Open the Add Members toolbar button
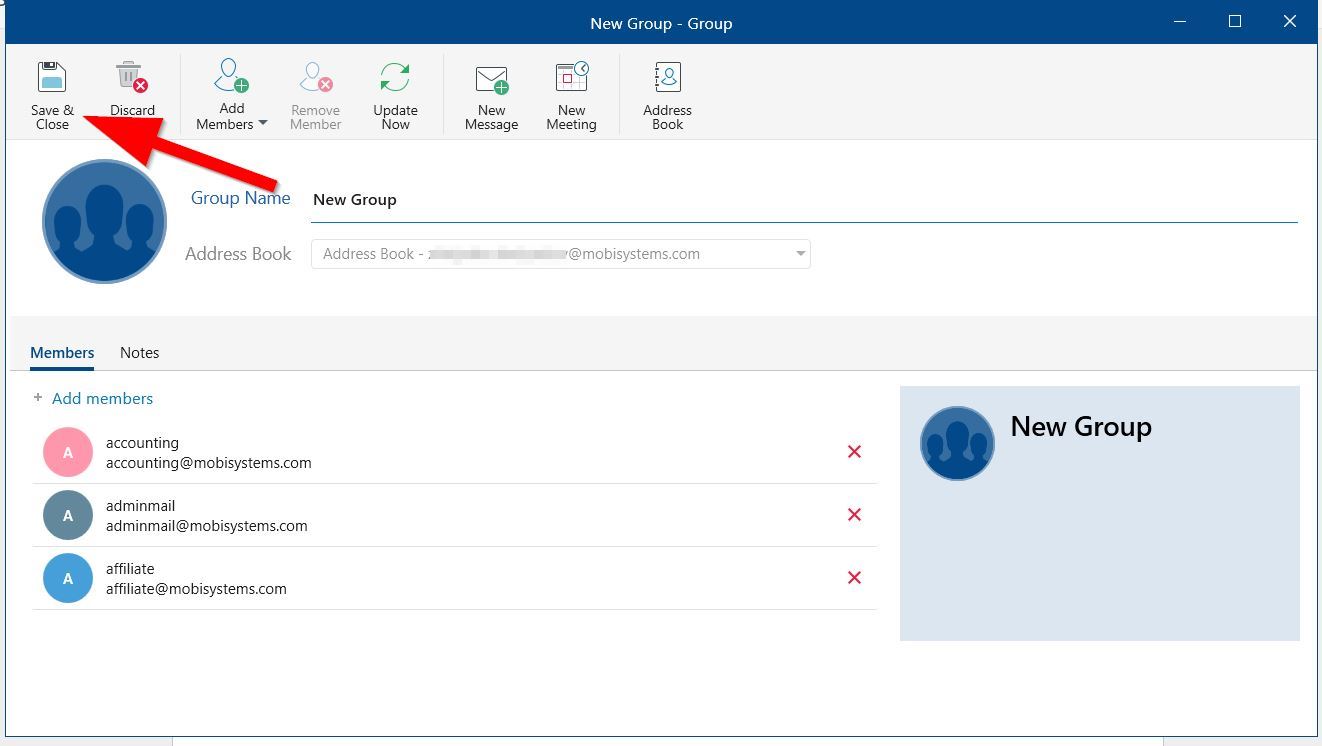Viewport: 1322px width, 746px height. pos(232,95)
